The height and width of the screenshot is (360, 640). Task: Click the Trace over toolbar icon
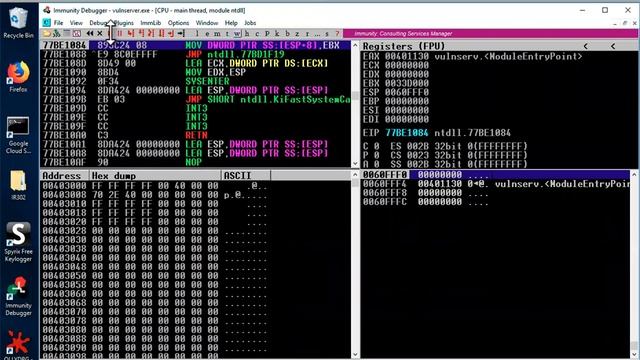(161, 33)
